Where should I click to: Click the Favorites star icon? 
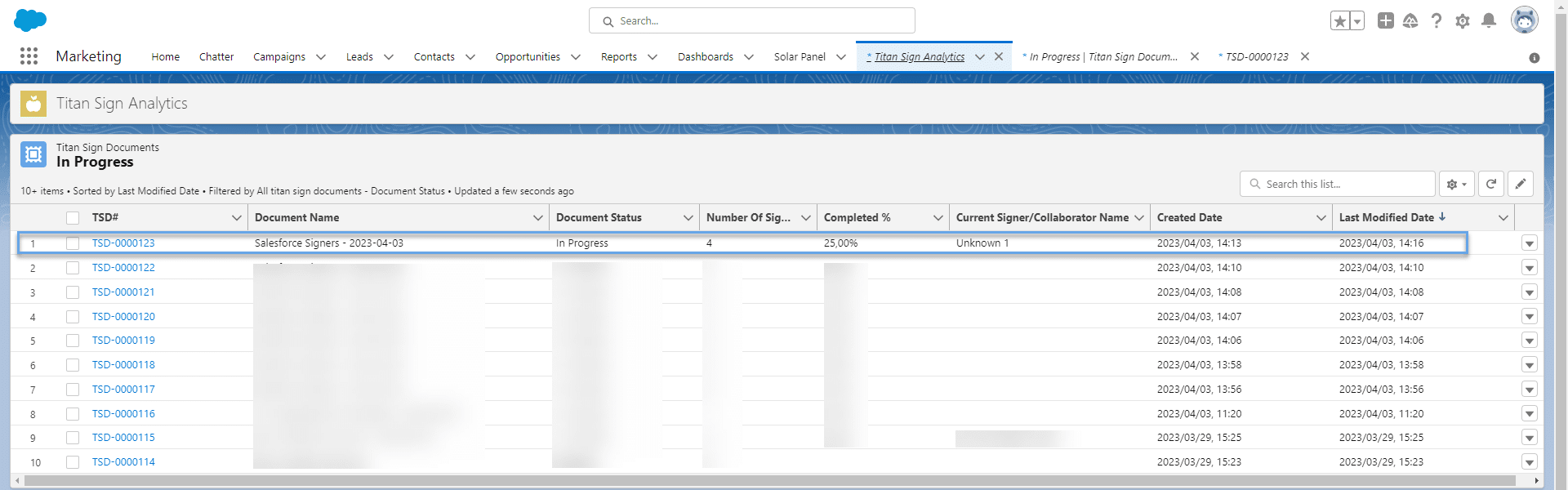pos(1339,21)
